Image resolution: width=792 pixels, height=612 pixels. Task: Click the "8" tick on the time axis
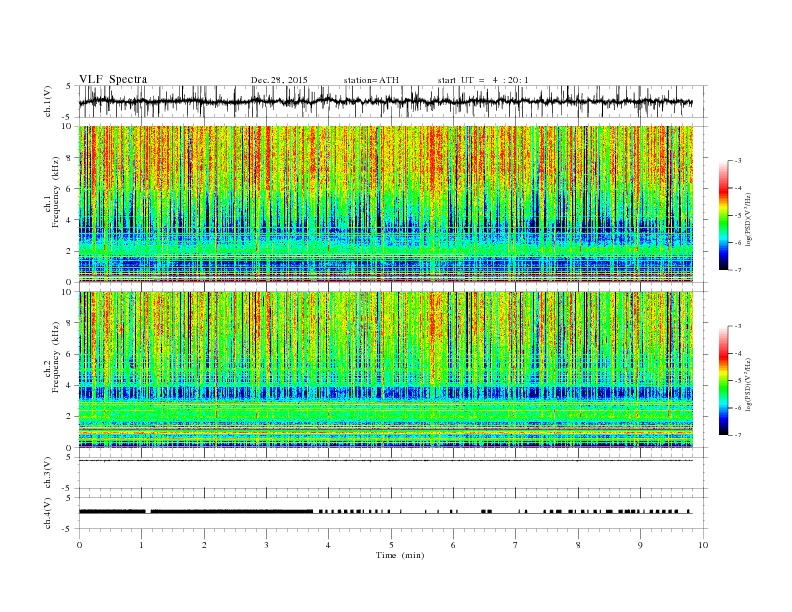578,545
